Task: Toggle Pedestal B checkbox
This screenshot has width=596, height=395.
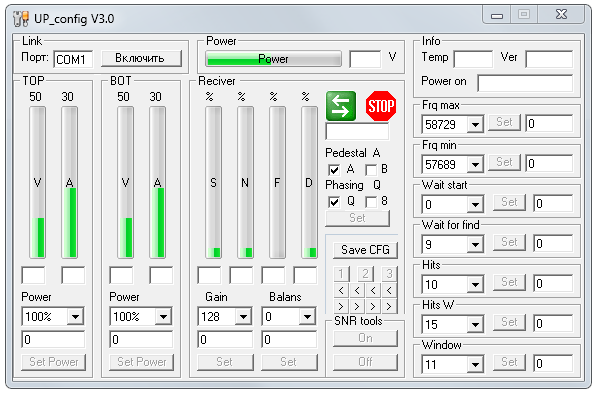Action: (x=371, y=170)
